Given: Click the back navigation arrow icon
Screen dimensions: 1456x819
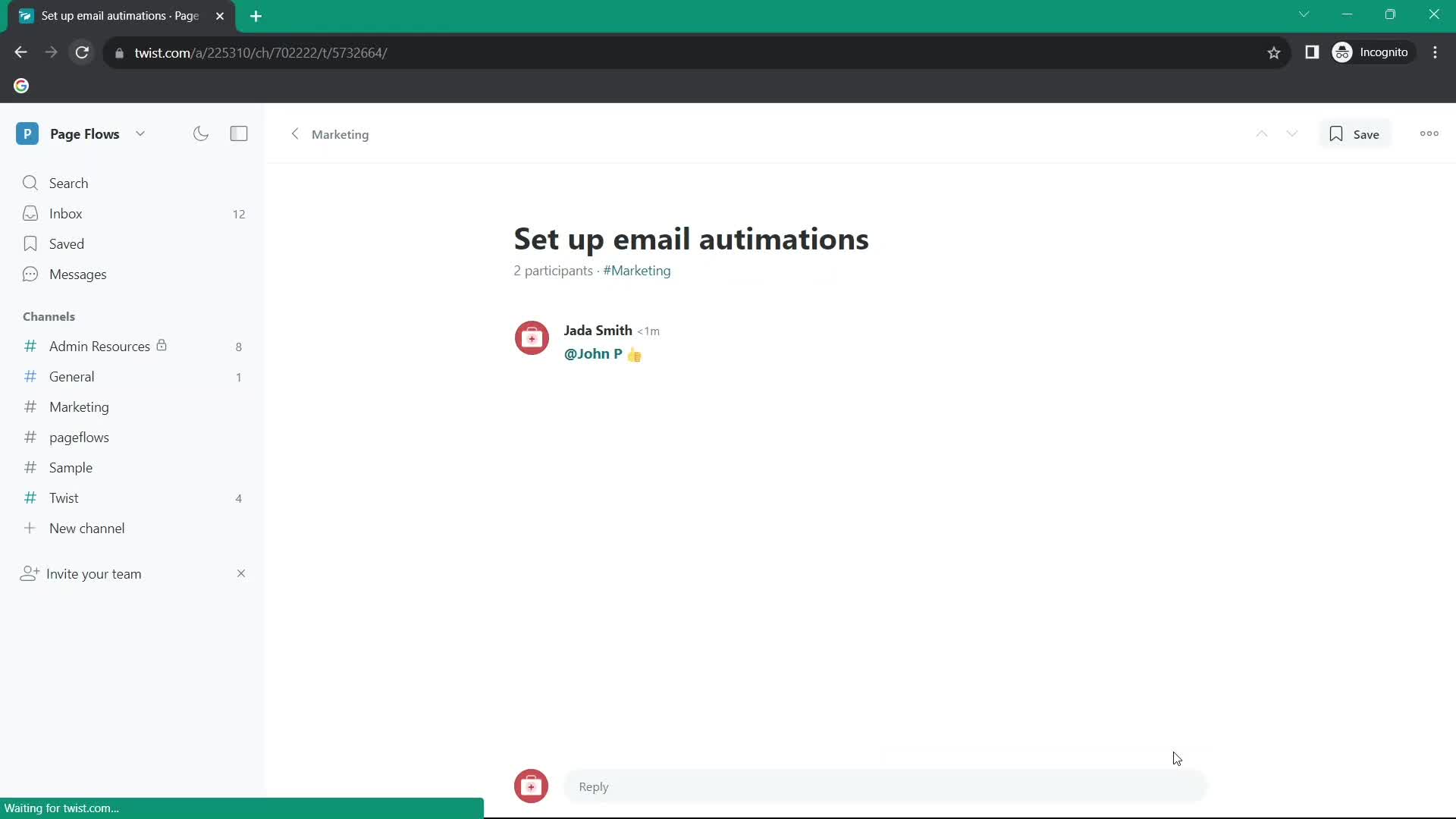Looking at the screenshot, I should [294, 134].
